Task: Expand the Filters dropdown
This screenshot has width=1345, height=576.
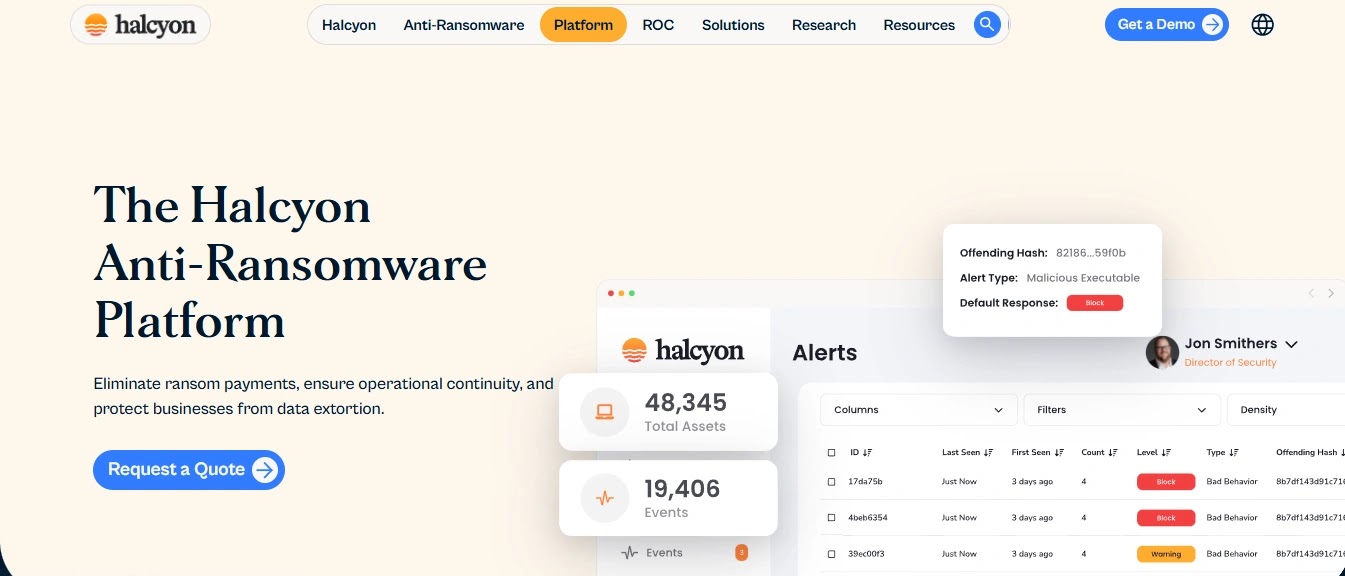Action: [1122, 410]
